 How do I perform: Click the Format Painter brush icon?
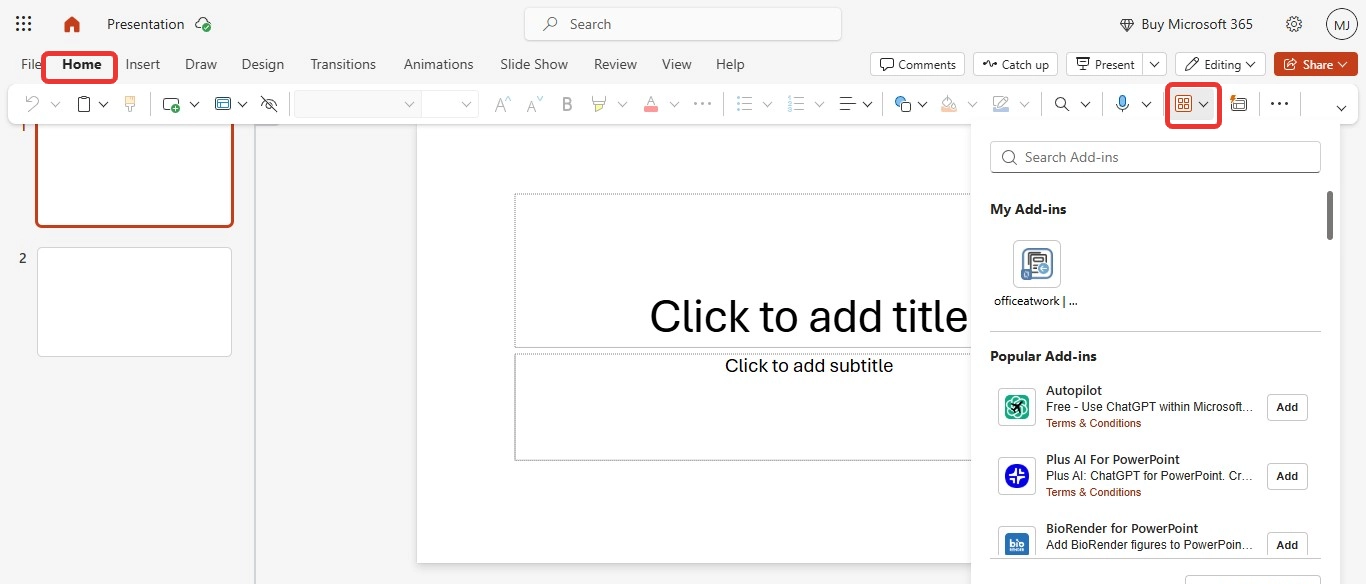pos(130,104)
